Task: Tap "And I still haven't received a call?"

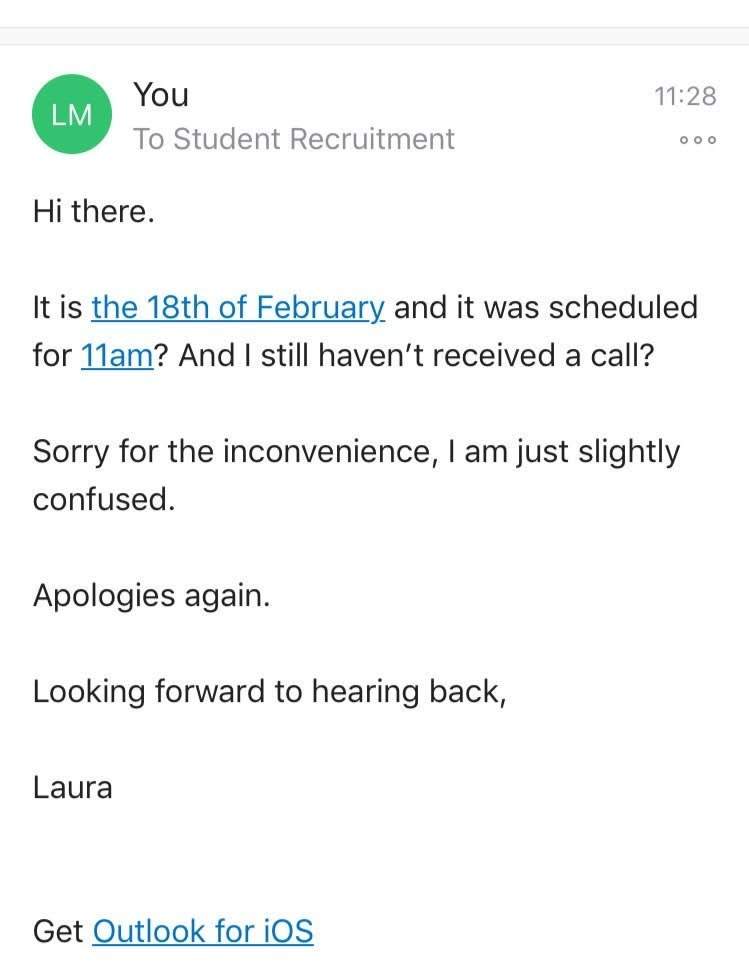Action: (x=415, y=355)
